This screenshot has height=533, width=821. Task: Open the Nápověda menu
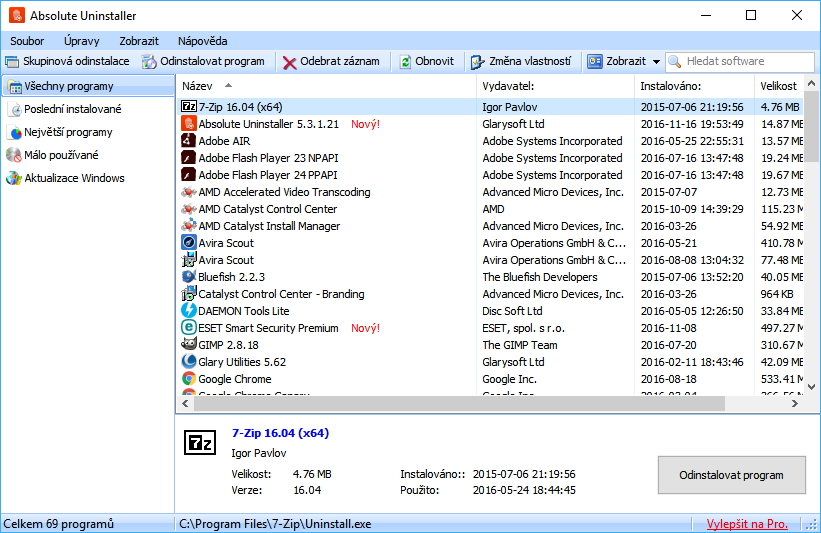(203, 41)
